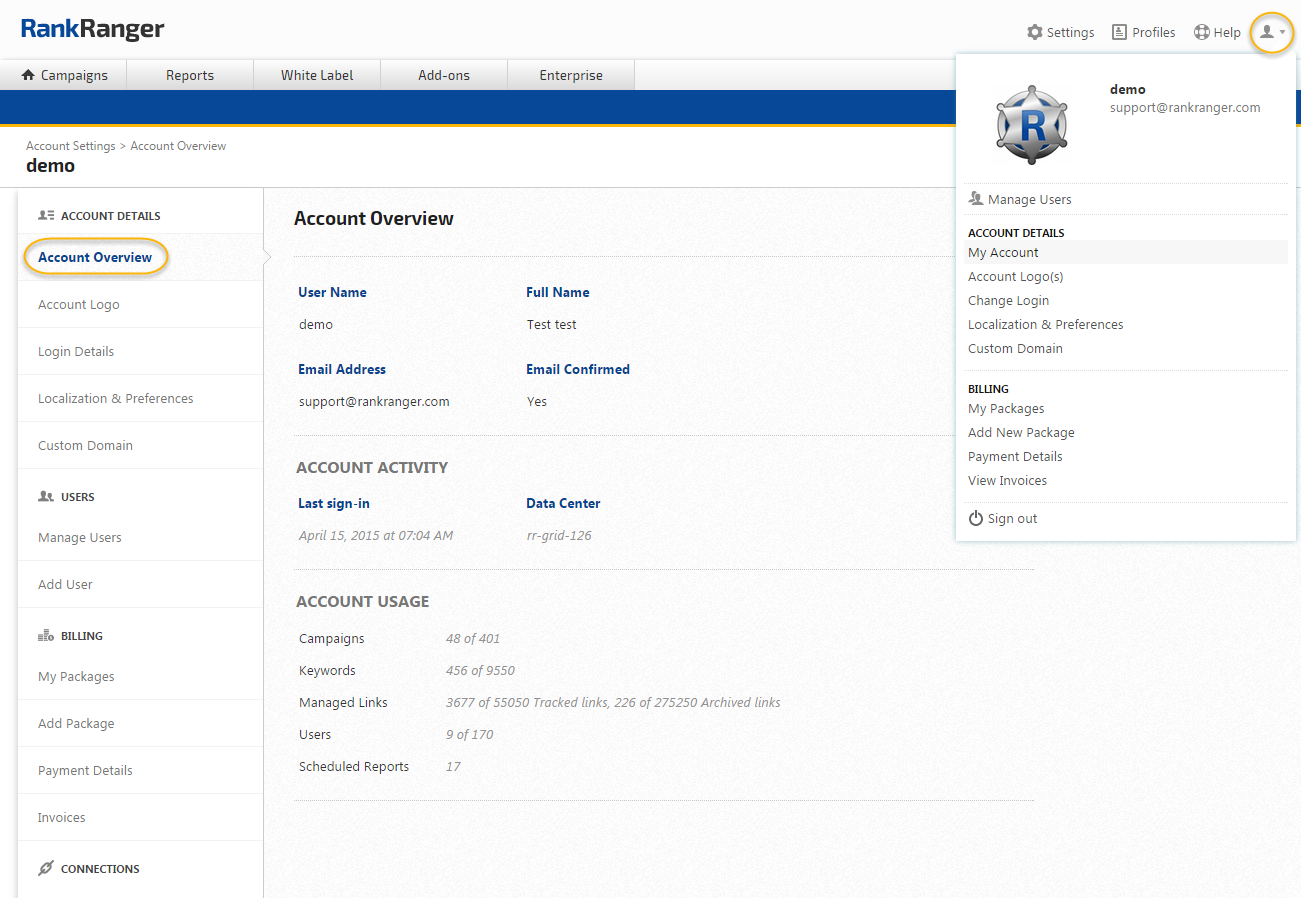Select My Account in dropdown menu
1301x898 pixels.
1003,252
